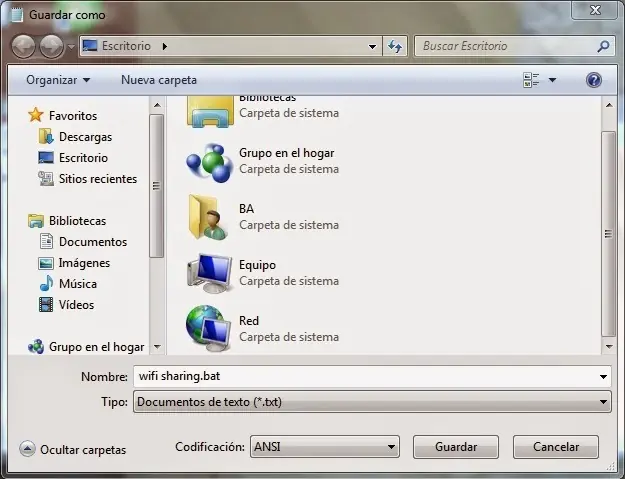This screenshot has height=479, width=625.
Task: Click the Guardar button
Action: (x=456, y=447)
